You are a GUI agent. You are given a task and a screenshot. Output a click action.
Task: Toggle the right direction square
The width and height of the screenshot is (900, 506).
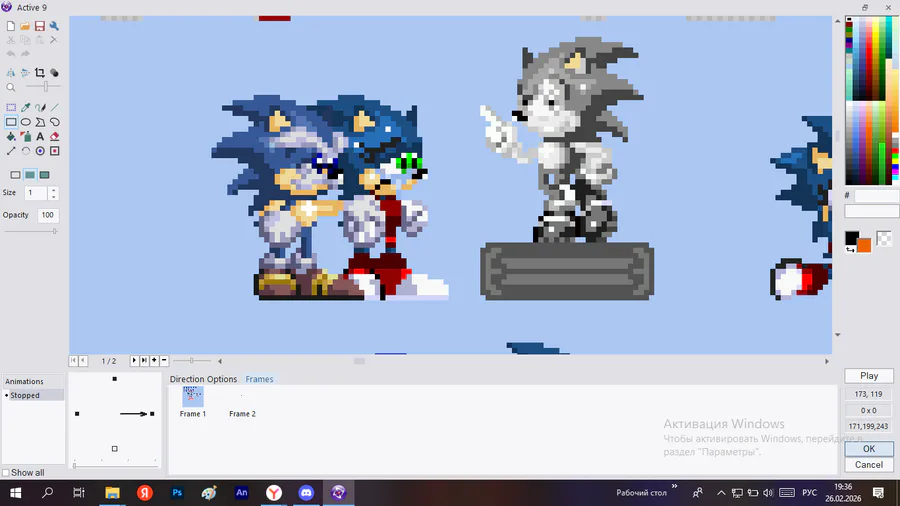(x=152, y=414)
